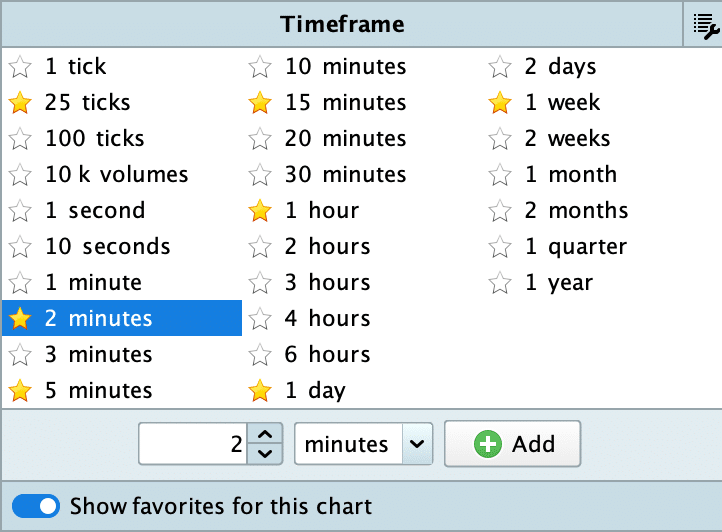Unstar the 1 hour timeframe
This screenshot has height=532, width=722.
pyautogui.click(x=260, y=211)
